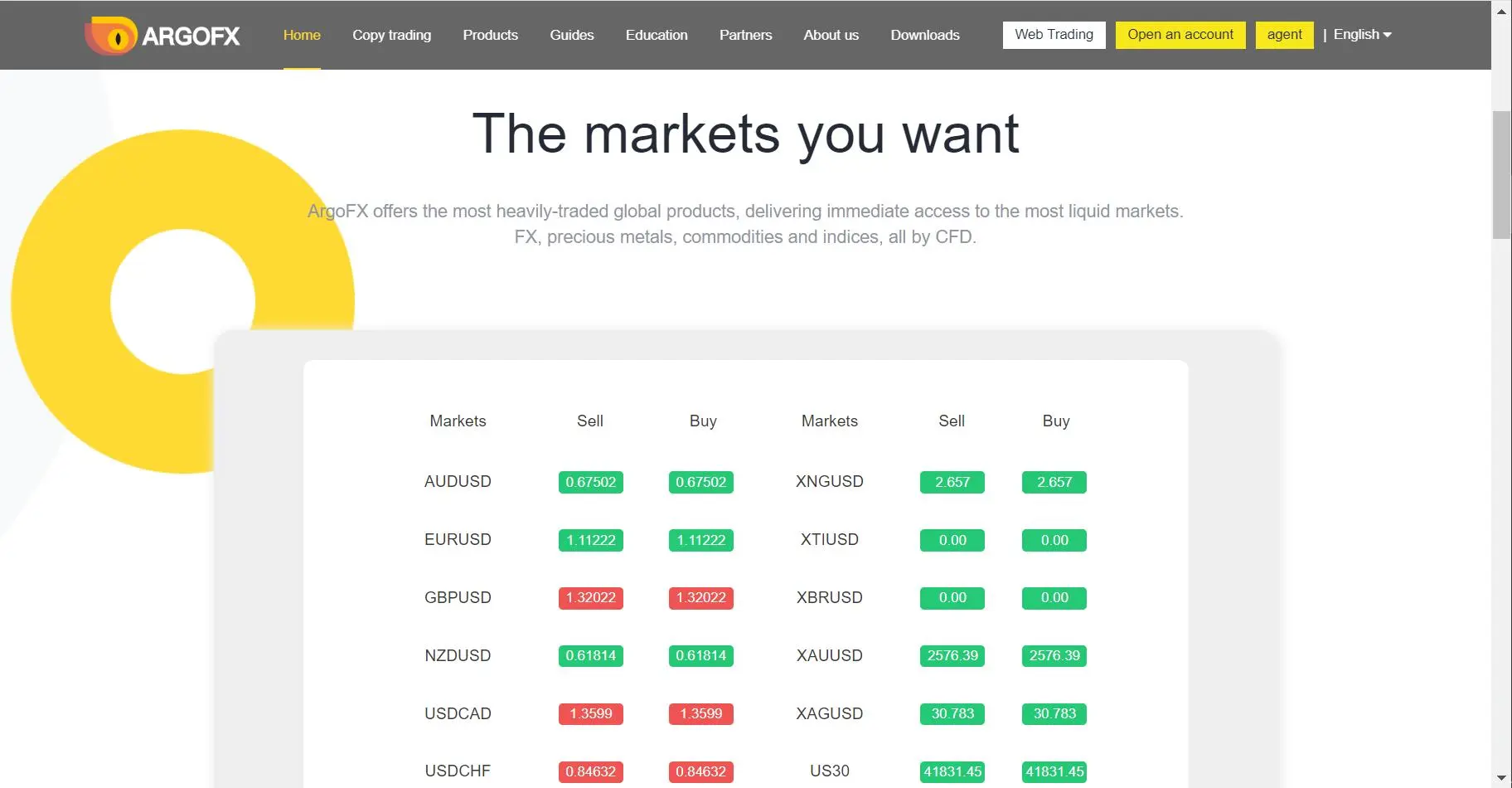The height and width of the screenshot is (788, 1512).
Task: Select the EURUSD market name
Action: pyautogui.click(x=458, y=540)
